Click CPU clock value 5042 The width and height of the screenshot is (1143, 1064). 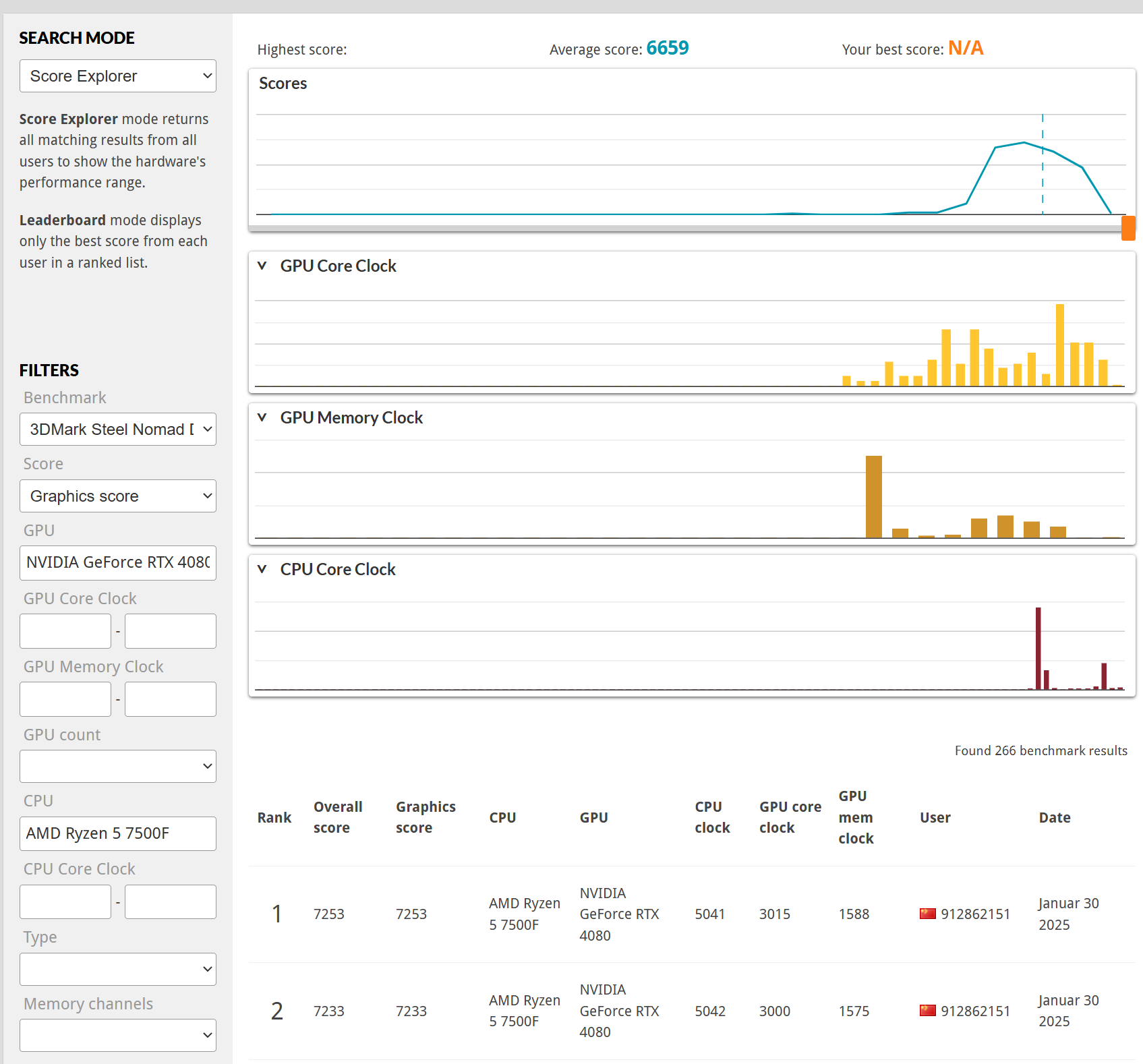point(711,1011)
